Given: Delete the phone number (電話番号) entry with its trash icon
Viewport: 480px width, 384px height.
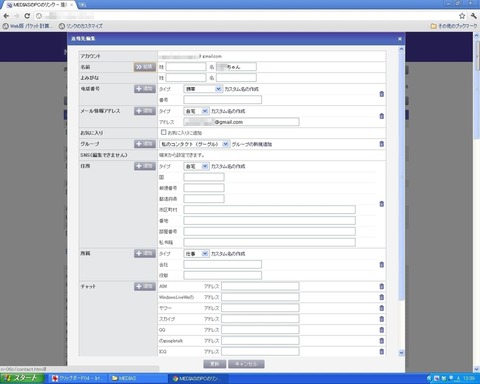Looking at the screenshot, I should tap(382, 94).
